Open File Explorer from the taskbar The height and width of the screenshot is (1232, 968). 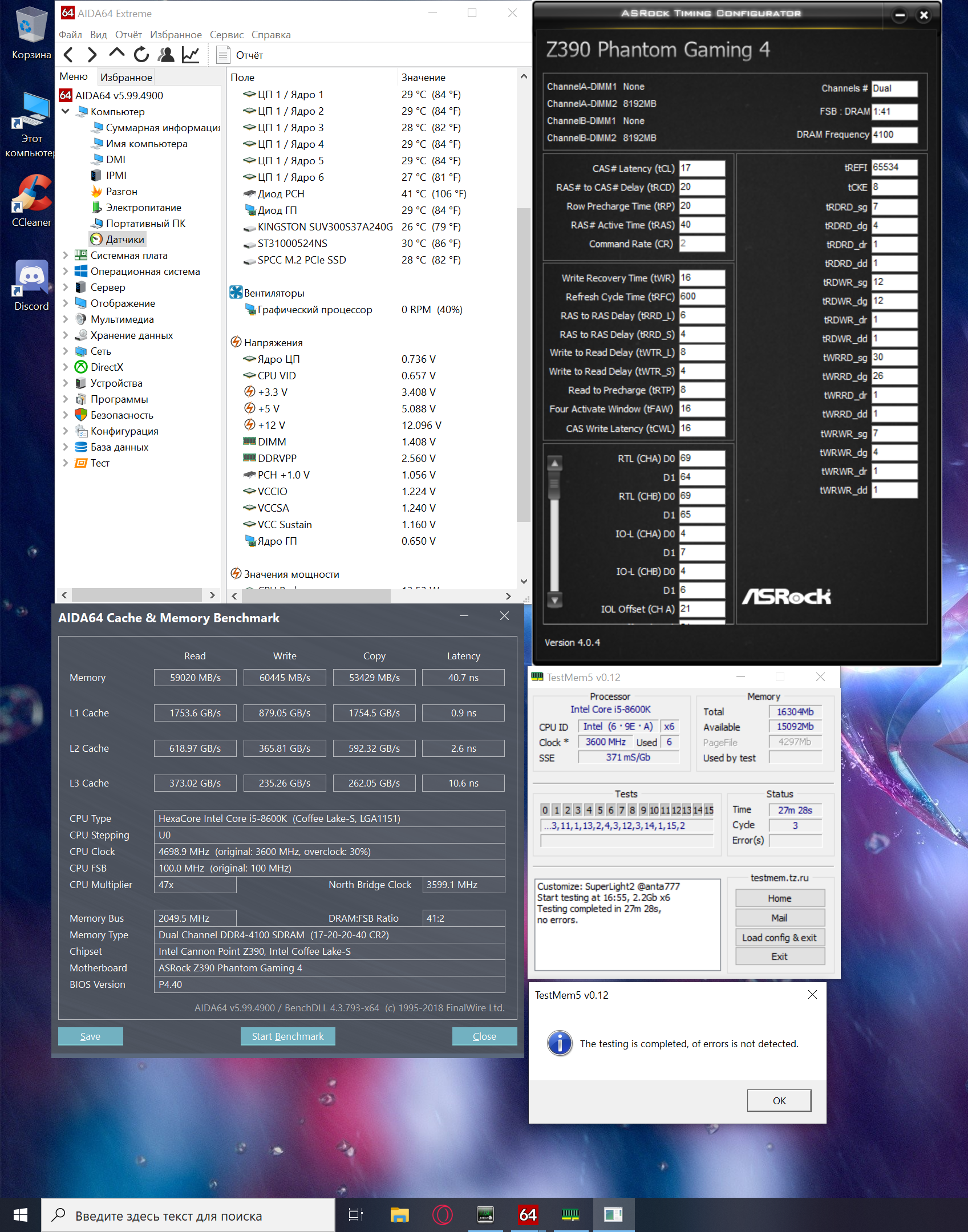tap(399, 1215)
